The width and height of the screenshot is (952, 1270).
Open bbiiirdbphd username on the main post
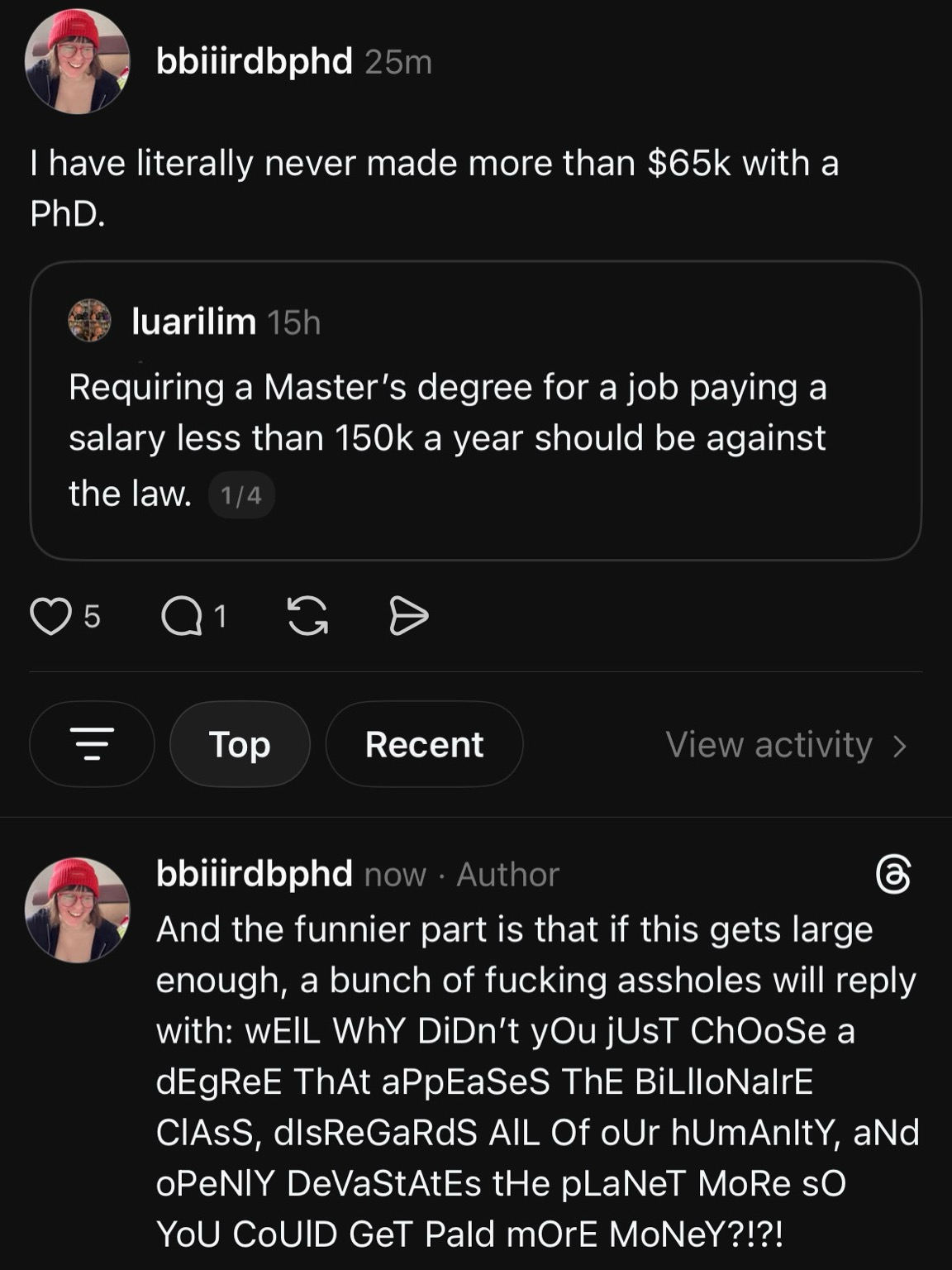[255, 61]
